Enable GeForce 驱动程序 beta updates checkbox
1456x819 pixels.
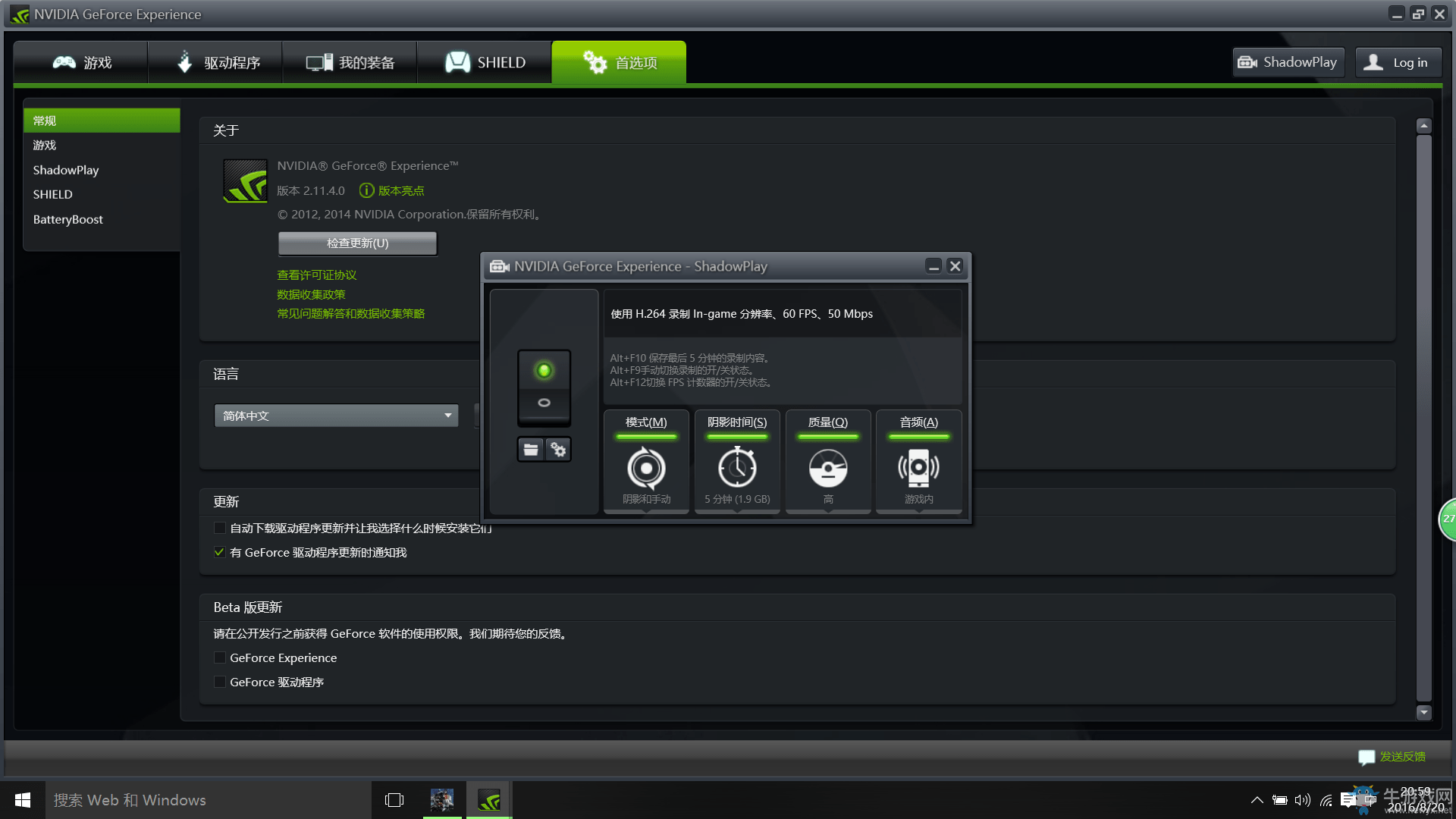(219, 682)
